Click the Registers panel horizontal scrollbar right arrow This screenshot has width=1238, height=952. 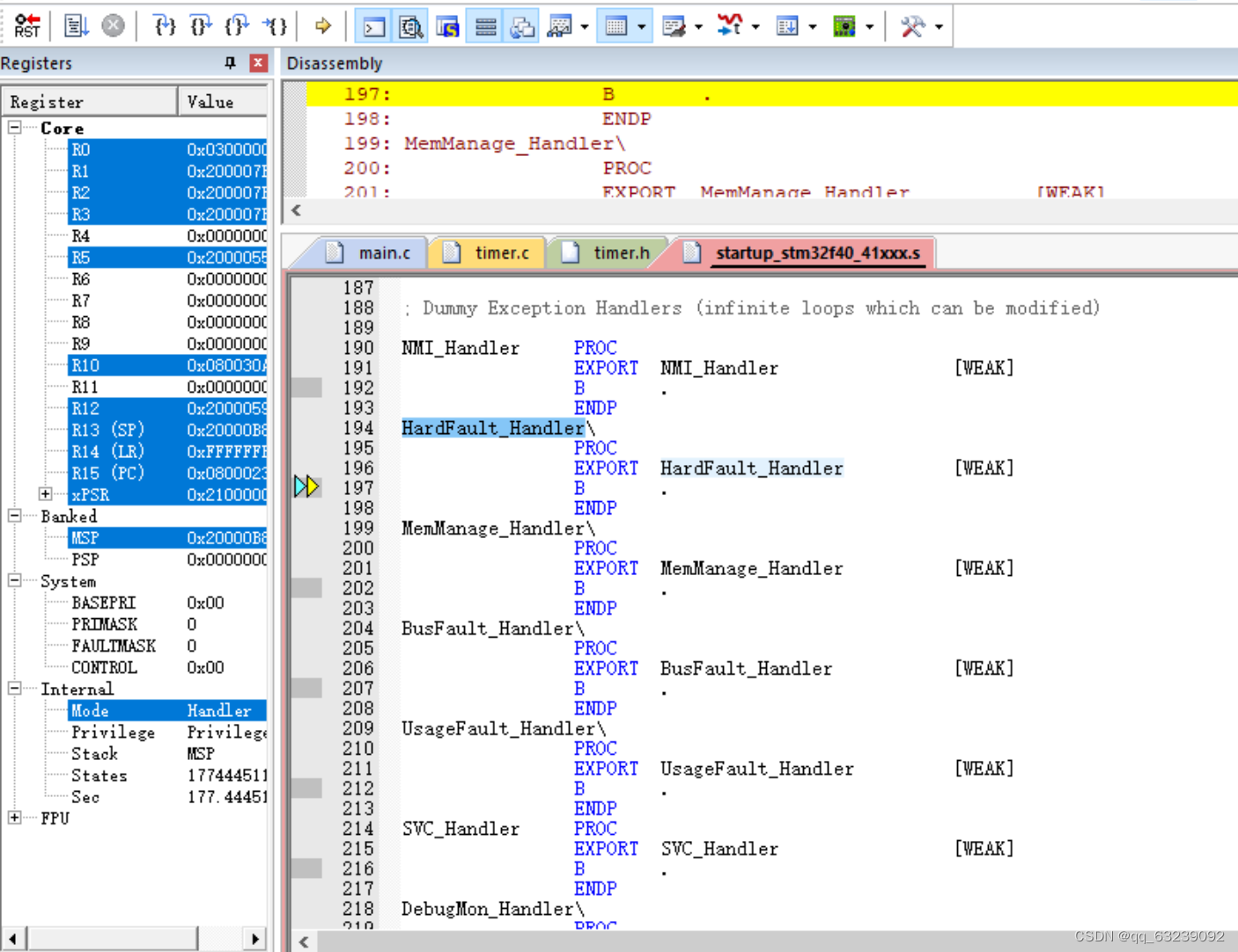pos(254,939)
